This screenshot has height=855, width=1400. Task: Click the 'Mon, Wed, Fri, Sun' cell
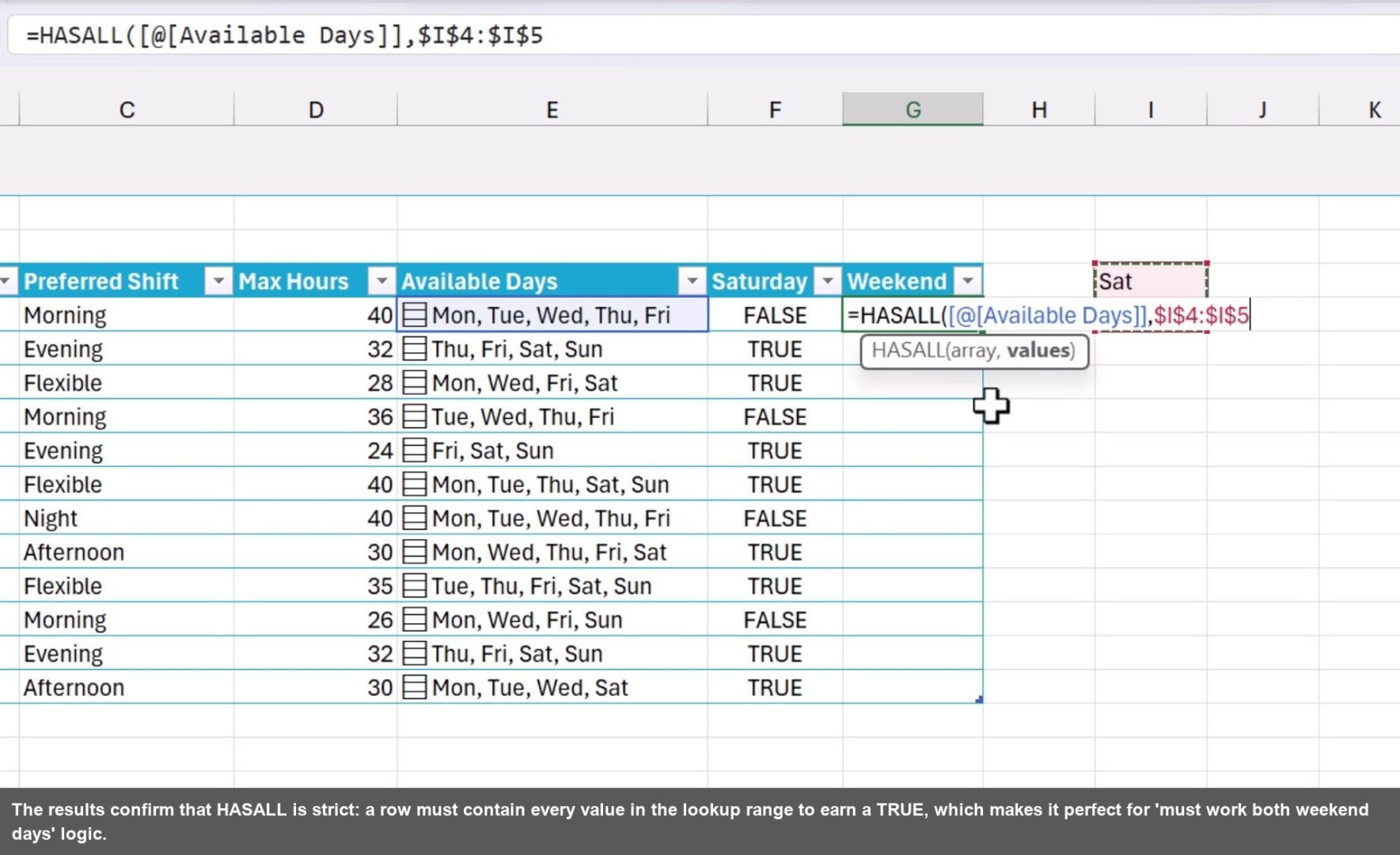552,620
